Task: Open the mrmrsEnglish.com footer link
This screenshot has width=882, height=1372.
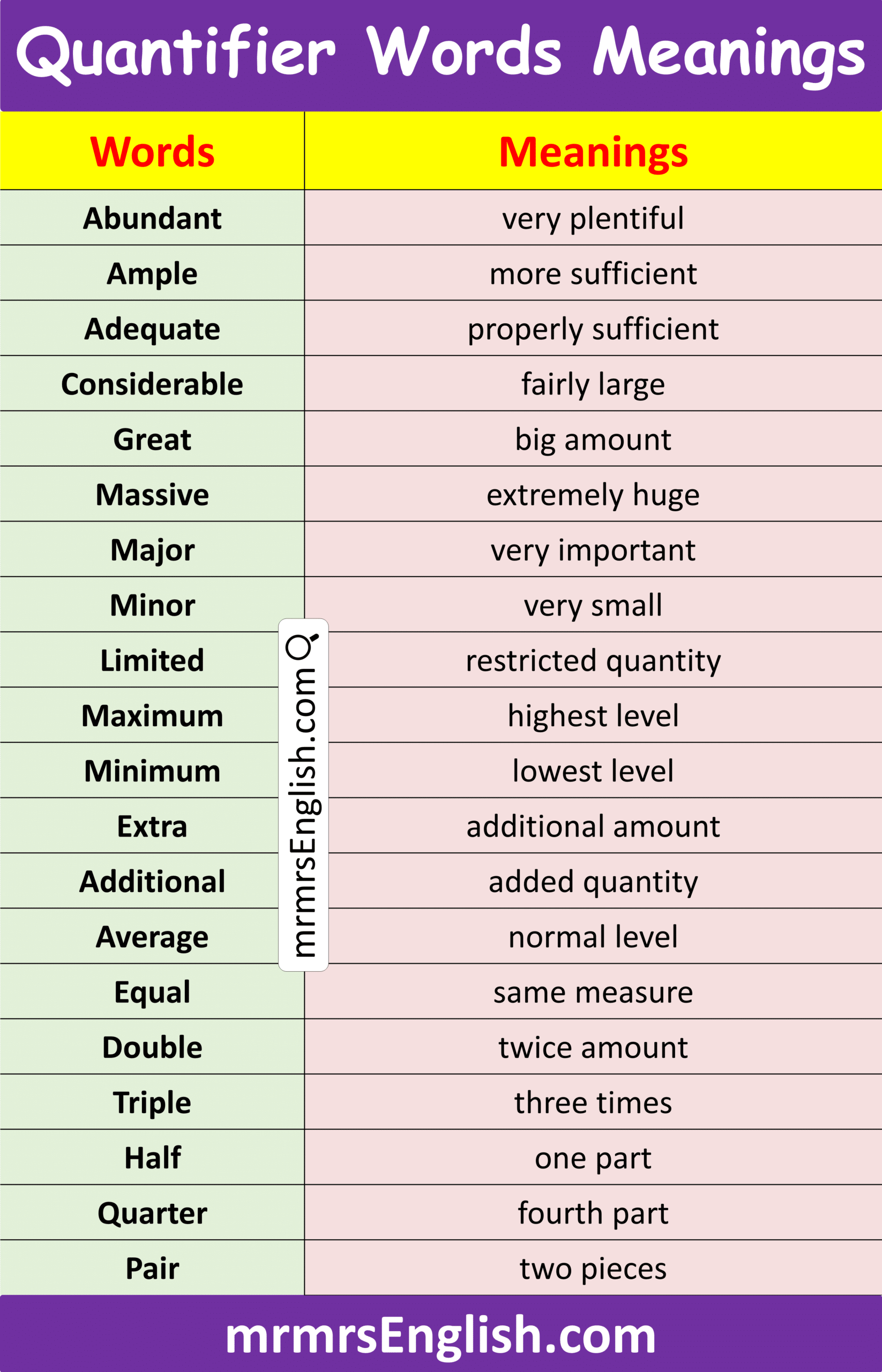Action: [x=440, y=1335]
